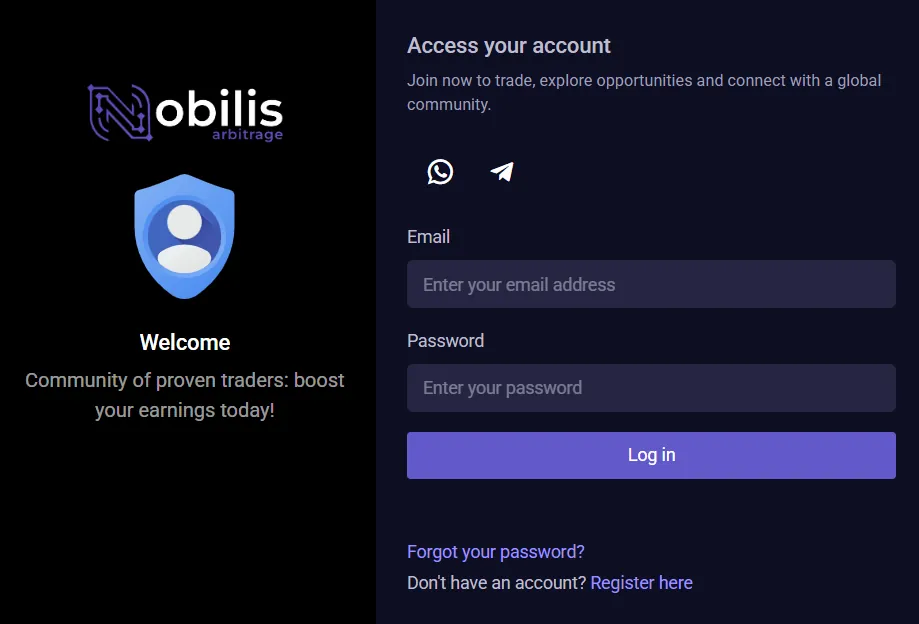
Task: Open WhatsApp chat via the round phone icon
Action: [439, 171]
